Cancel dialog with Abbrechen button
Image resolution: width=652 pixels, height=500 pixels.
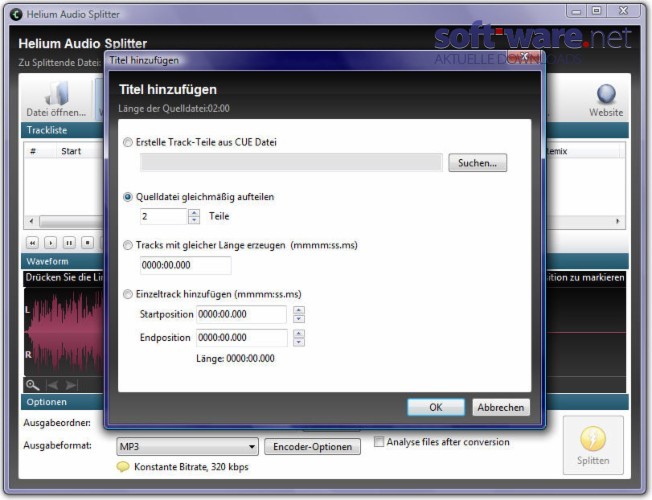coord(501,407)
